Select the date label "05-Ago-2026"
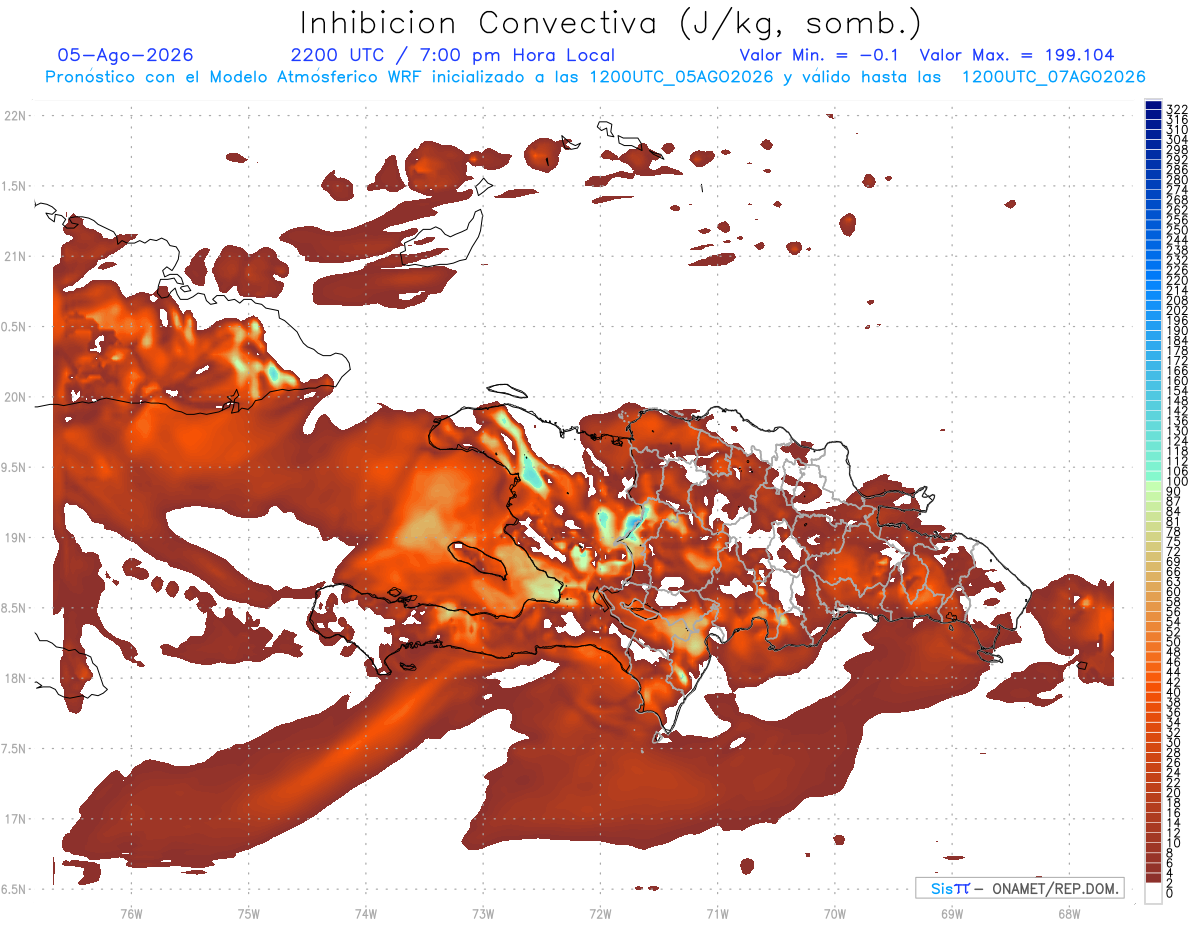This screenshot has width=1200, height=927. tap(126, 55)
